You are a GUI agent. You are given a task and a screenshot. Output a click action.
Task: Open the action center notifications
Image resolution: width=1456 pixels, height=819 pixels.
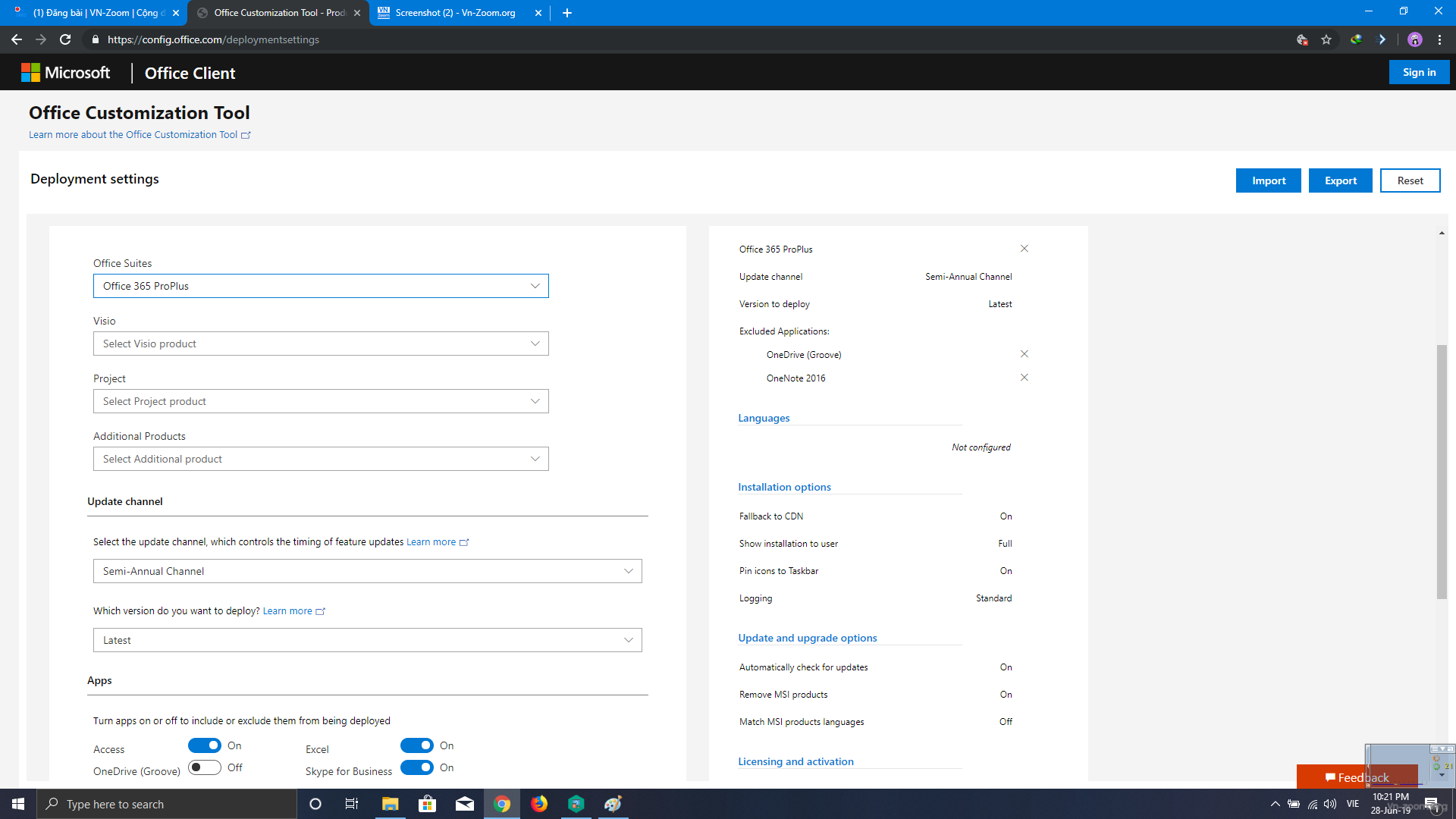point(1431,804)
